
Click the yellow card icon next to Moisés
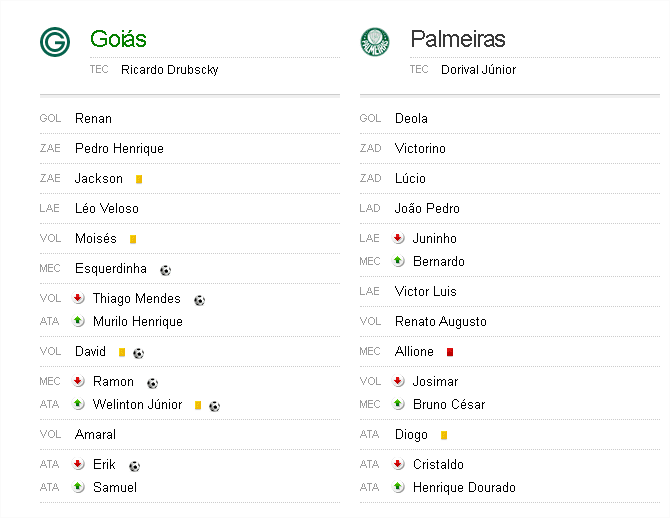pos(133,239)
